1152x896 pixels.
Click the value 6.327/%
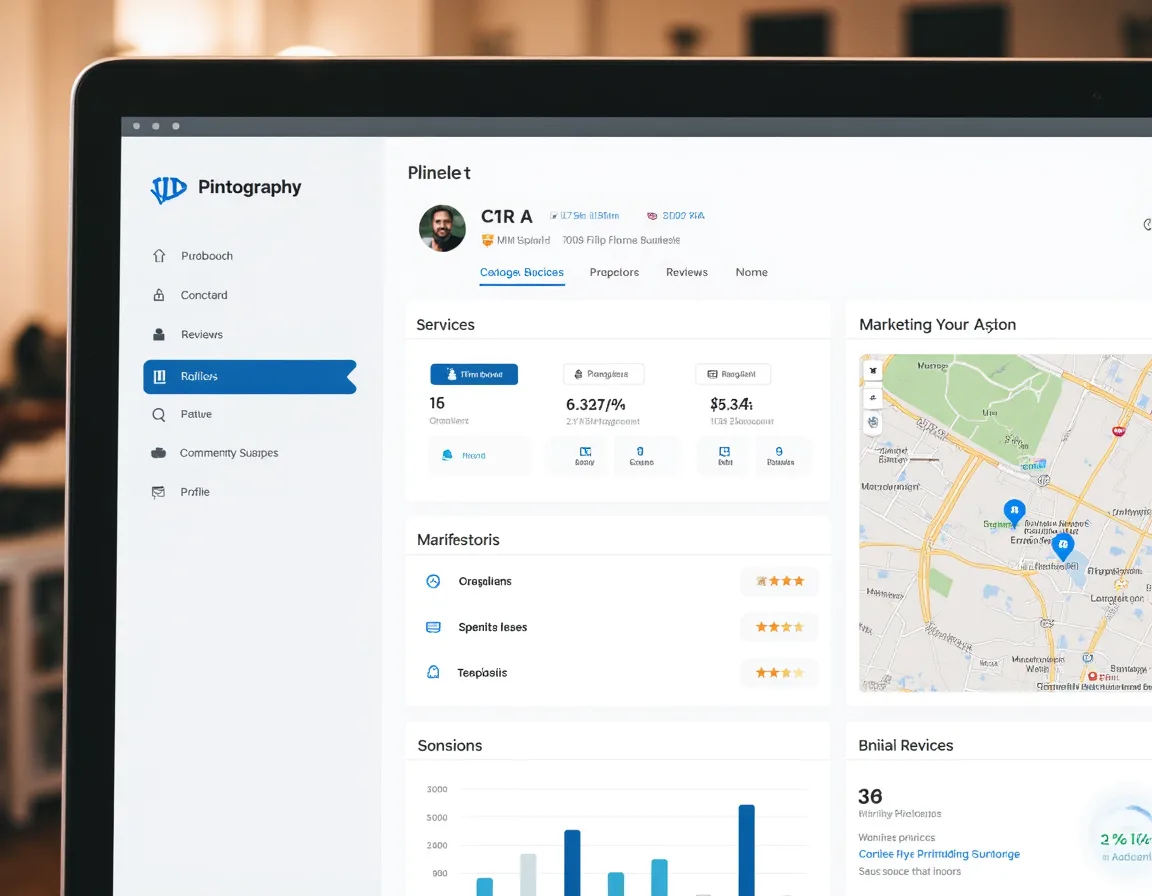[x=596, y=404]
